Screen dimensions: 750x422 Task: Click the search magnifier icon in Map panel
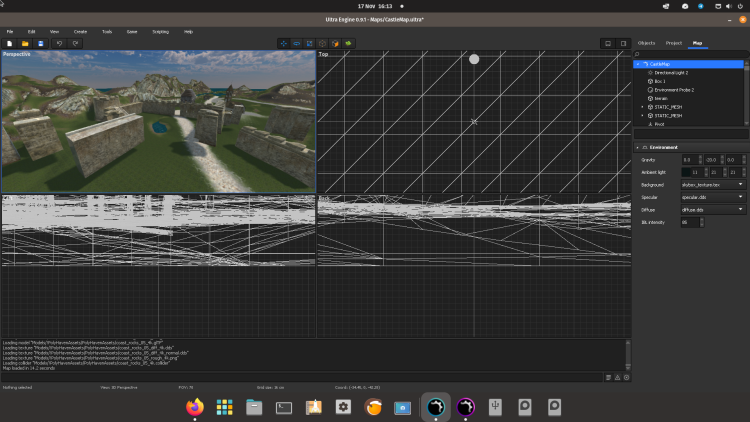pyautogui.click(x=637, y=54)
